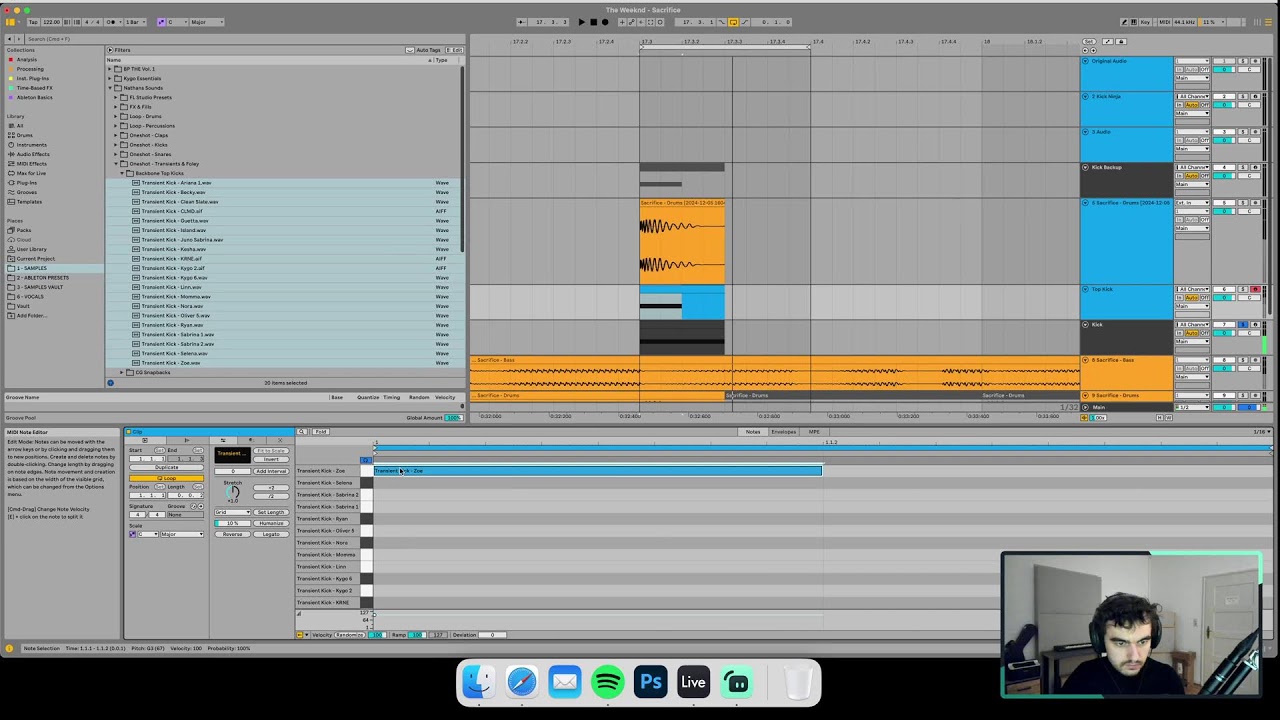Open the Max for Live category
Image resolution: width=1280 pixels, height=720 pixels.
[x=31, y=173]
